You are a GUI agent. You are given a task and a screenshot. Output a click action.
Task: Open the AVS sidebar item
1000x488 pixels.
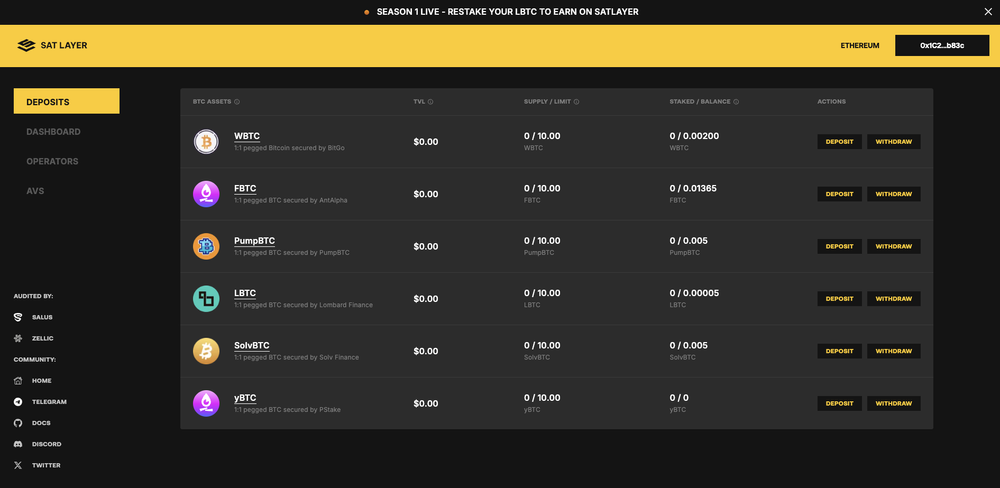pyautogui.click(x=35, y=191)
